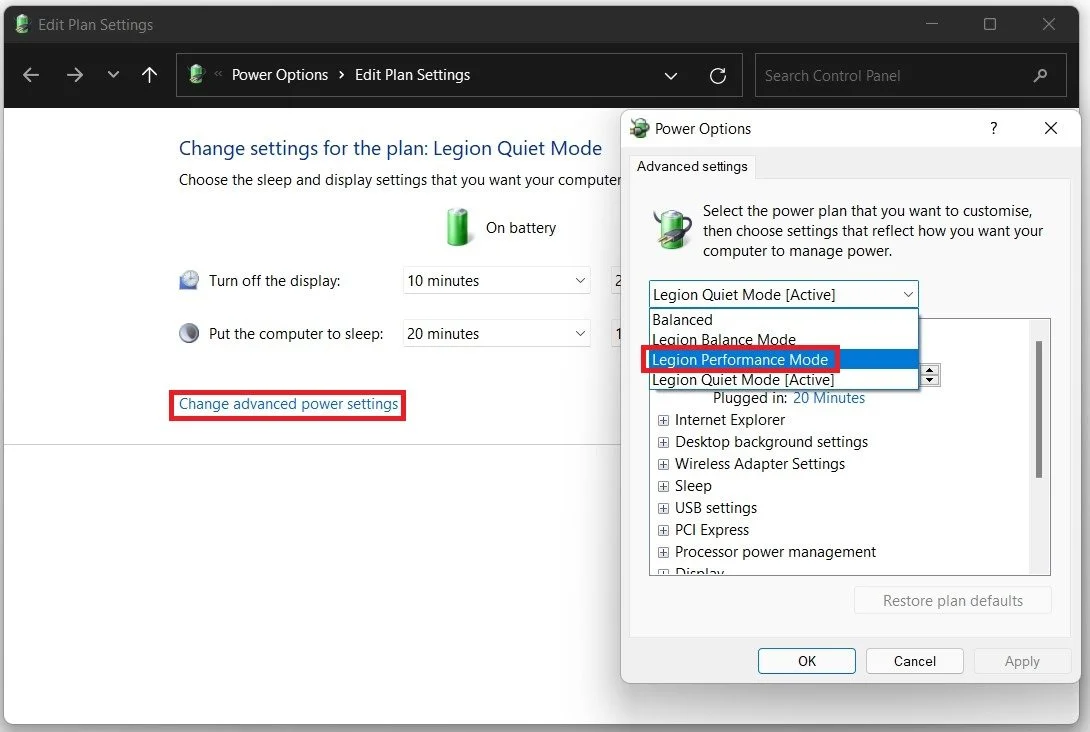Minimize the Edit Plan Settings window
This screenshot has height=732, width=1090.
tap(932, 24)
